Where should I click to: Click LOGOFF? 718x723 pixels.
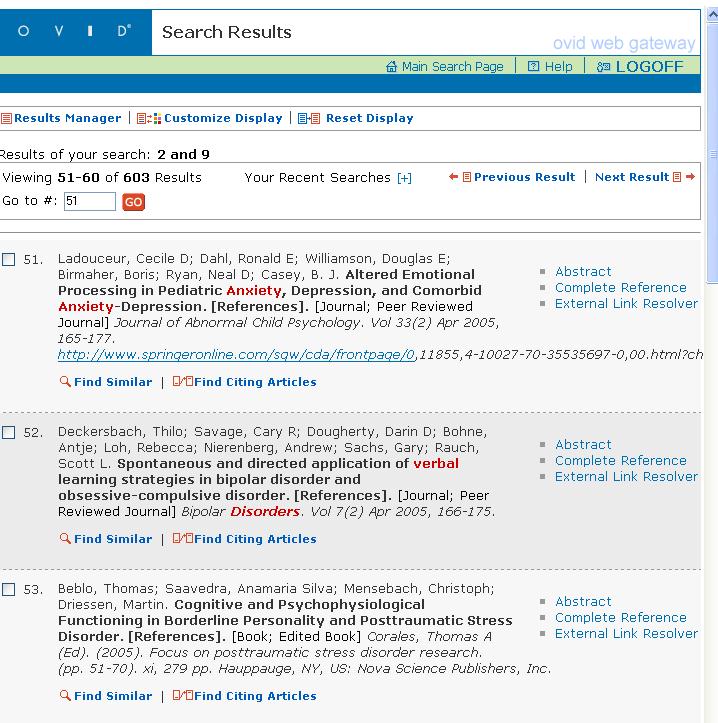pos(649,67)
